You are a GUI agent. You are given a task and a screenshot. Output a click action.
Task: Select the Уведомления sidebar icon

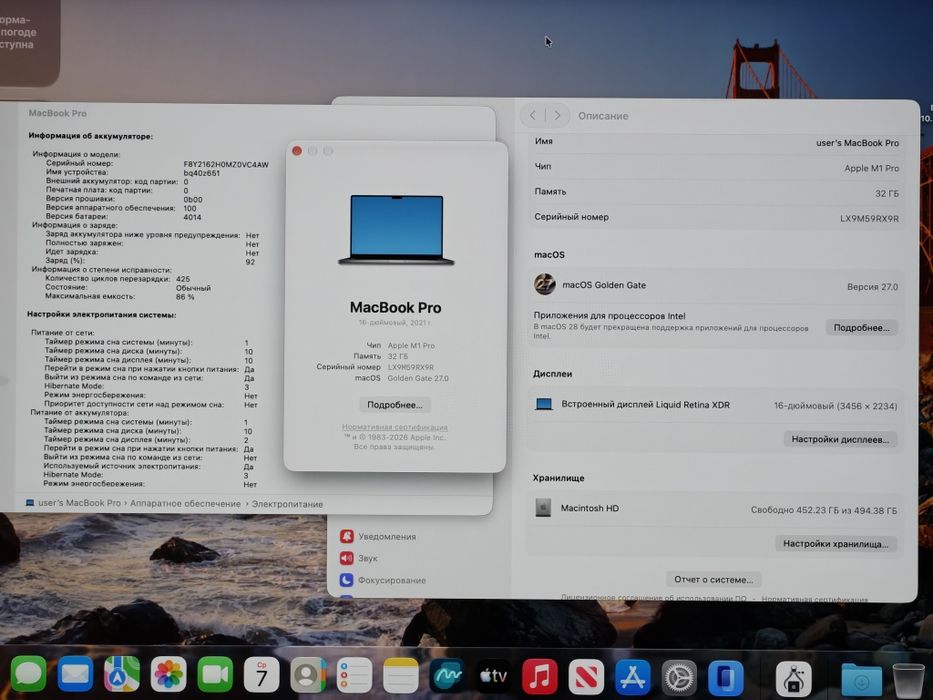pos(346,536)
